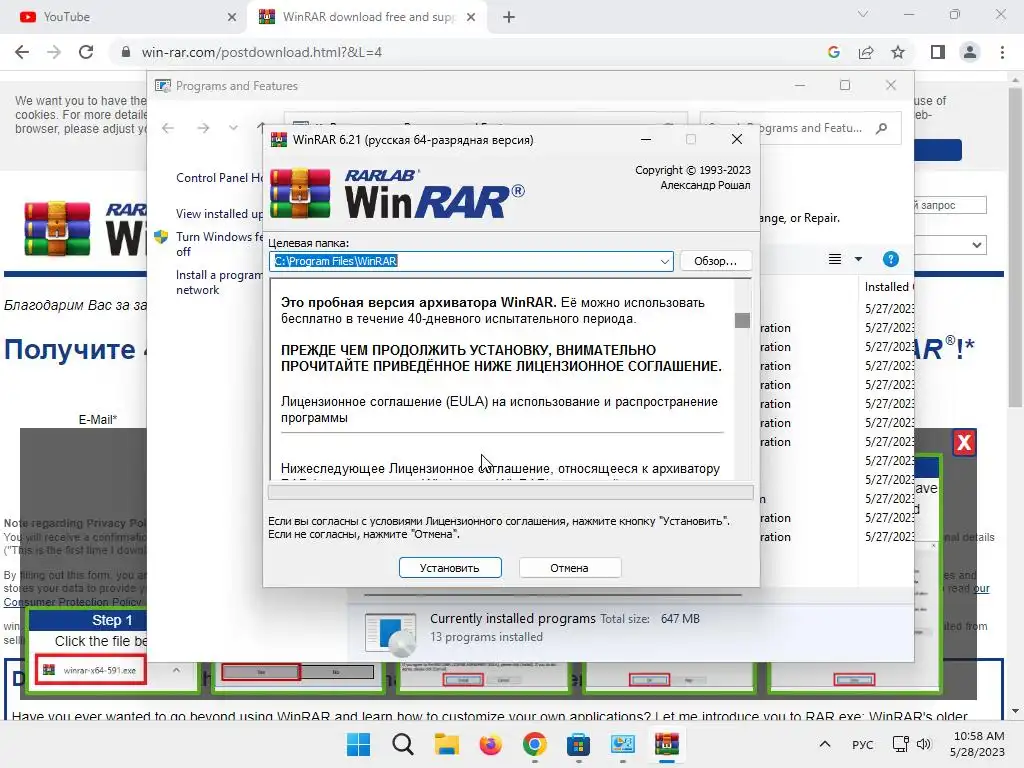This screenshot has width=1024, height=768.
Task: Click the Chrome forward arrow
Action: [x=54, y=52]
